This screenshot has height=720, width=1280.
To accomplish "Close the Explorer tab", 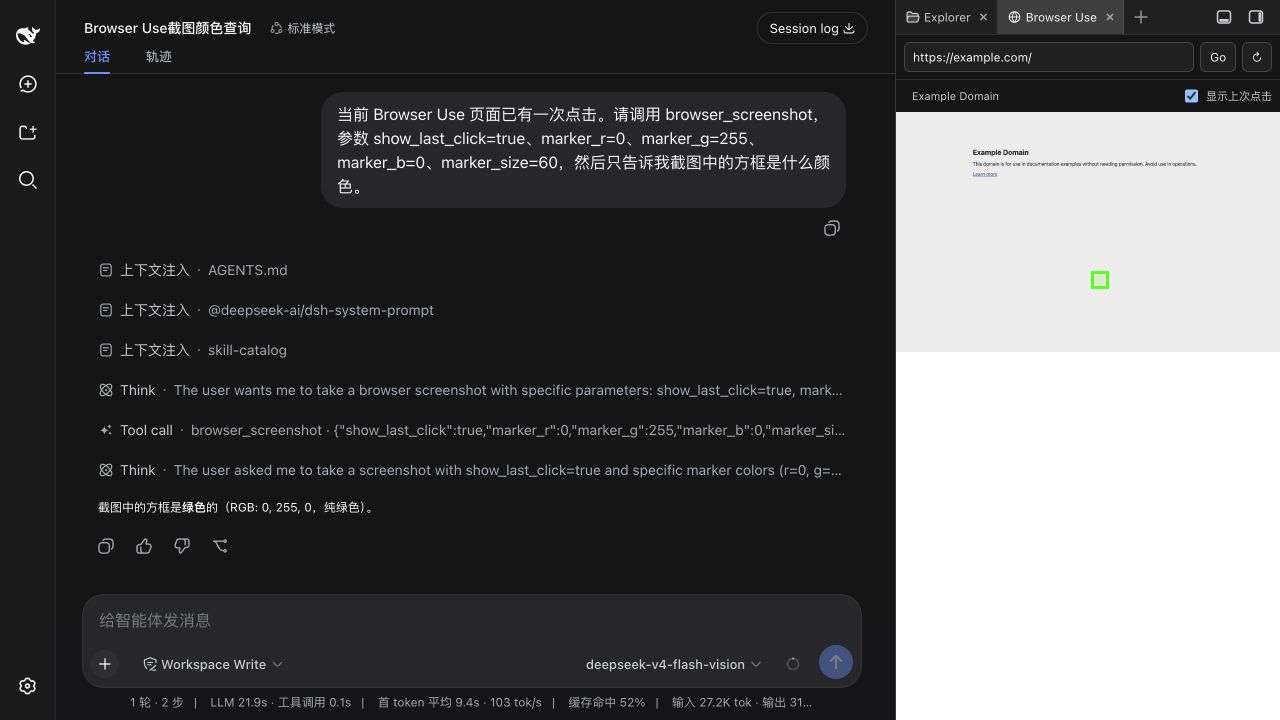I will coord(983,17).
